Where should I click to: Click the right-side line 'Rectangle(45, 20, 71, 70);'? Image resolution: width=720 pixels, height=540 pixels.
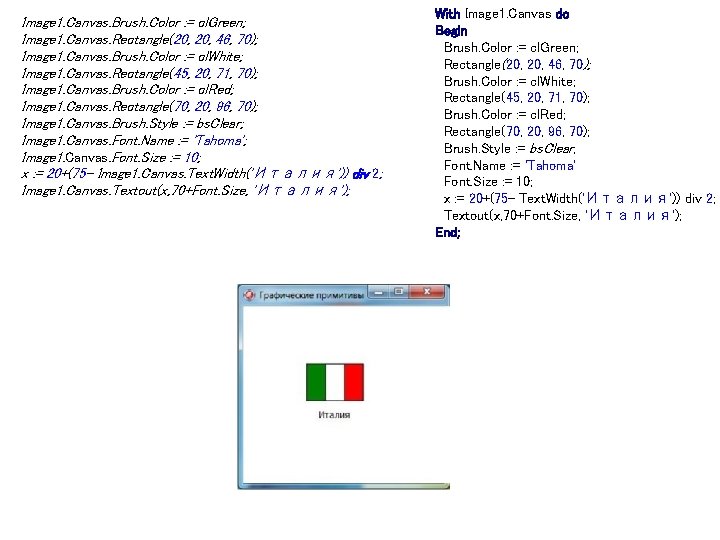coord(517,97)
